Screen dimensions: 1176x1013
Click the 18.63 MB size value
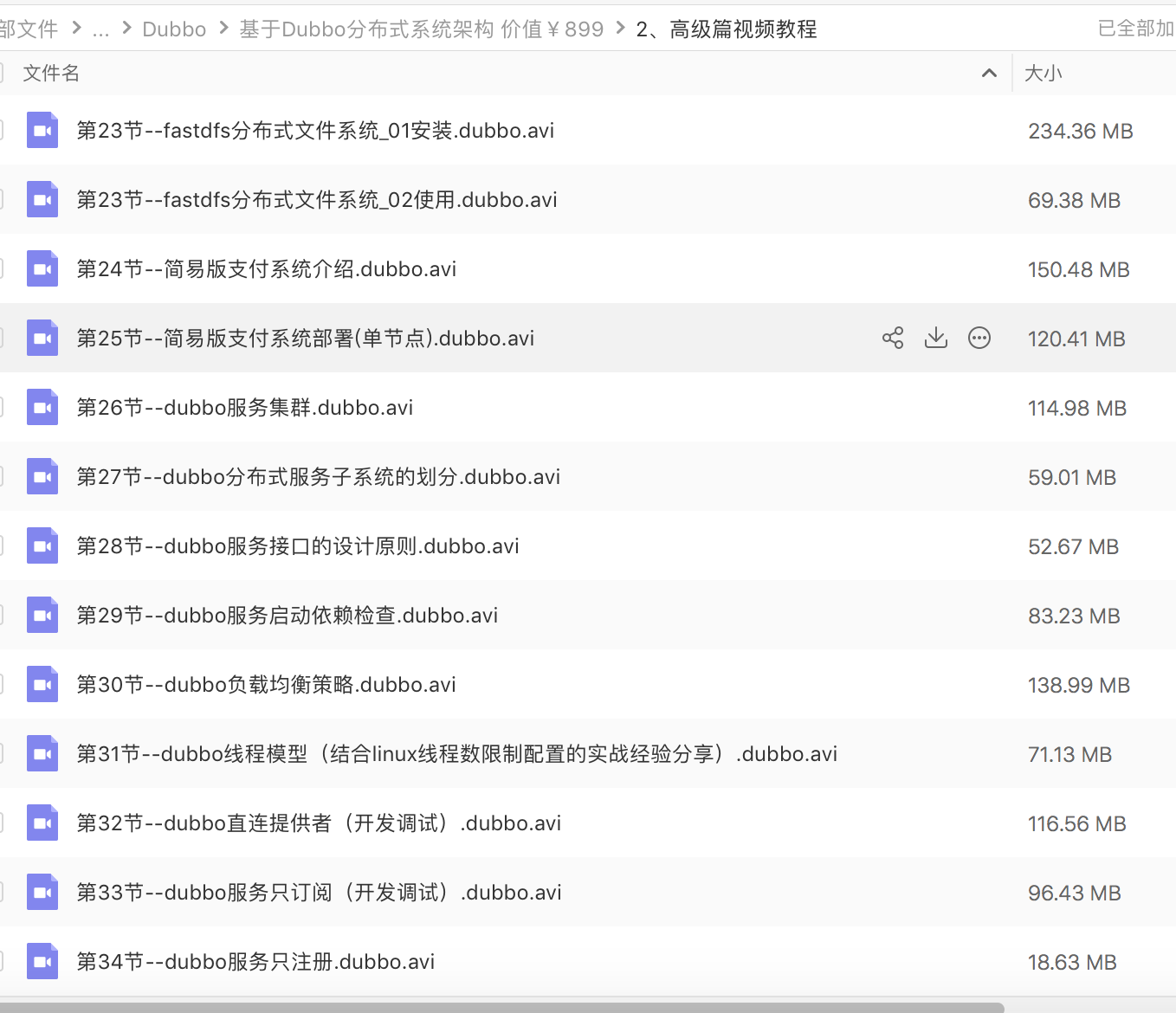pyautogui.click(x=1072, y=962)
